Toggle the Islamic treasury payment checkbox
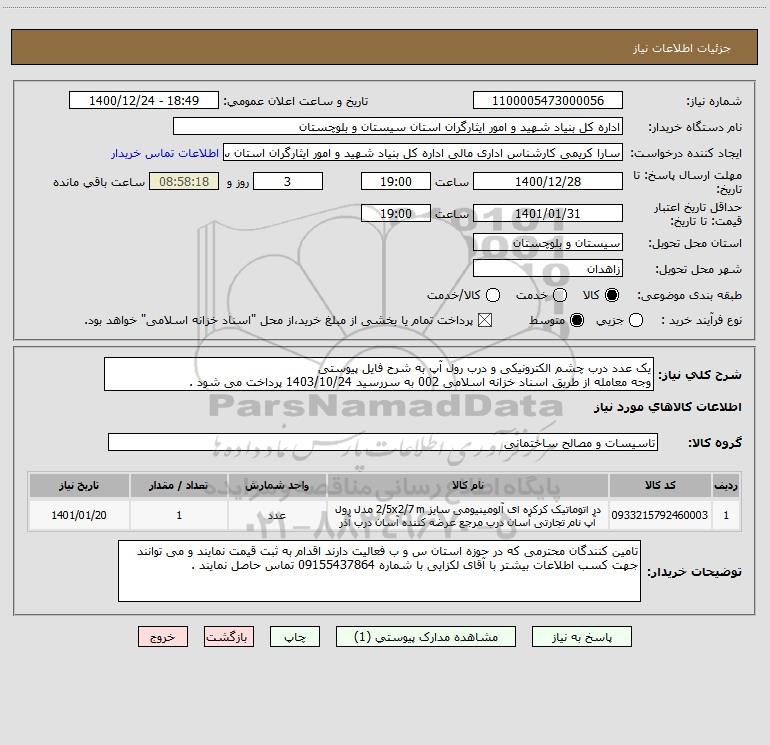The width and height of the screenshot is (770, 745). pyautogui.click(x=485, y=320)
